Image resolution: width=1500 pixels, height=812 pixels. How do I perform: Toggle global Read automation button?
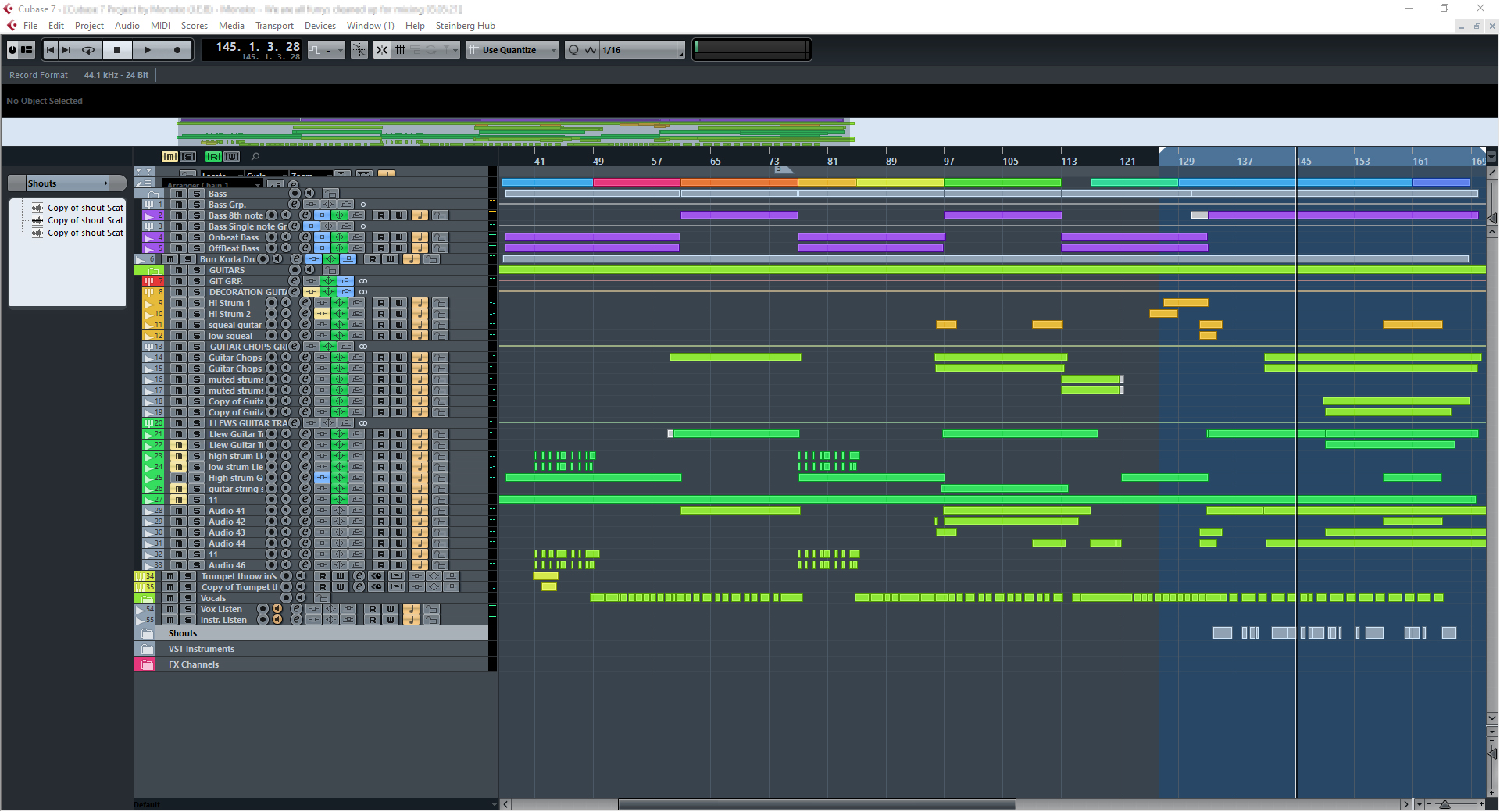click(213, 157)
